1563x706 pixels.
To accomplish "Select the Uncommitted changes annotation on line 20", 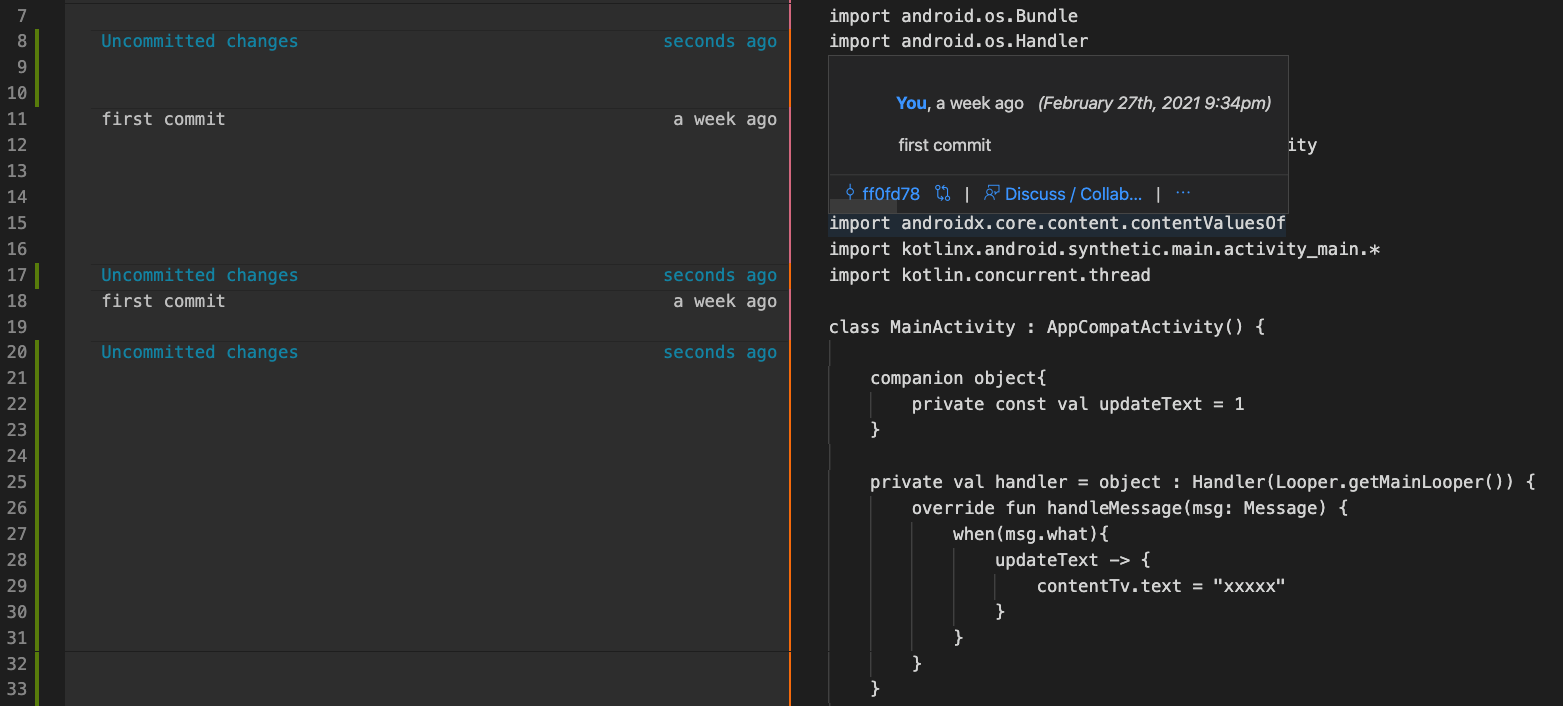I will pyautogui.click(x=199, y=352).
